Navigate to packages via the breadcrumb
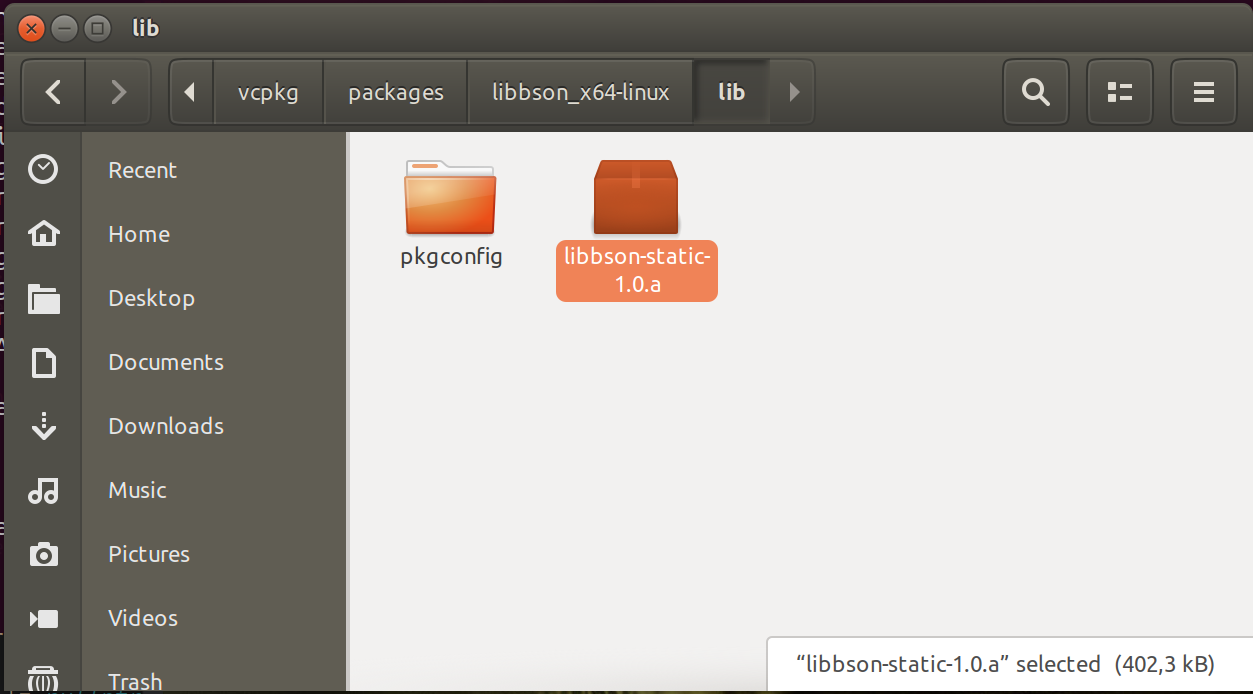 (395, 92)
